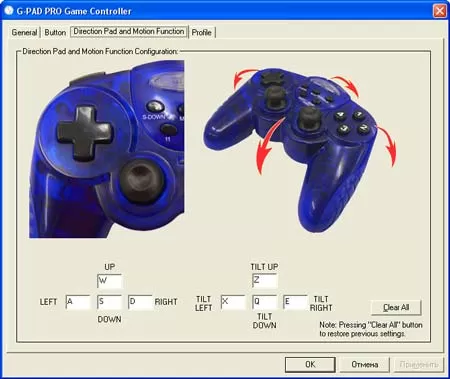Click the TILT DOWN label

tap(265, 321)
